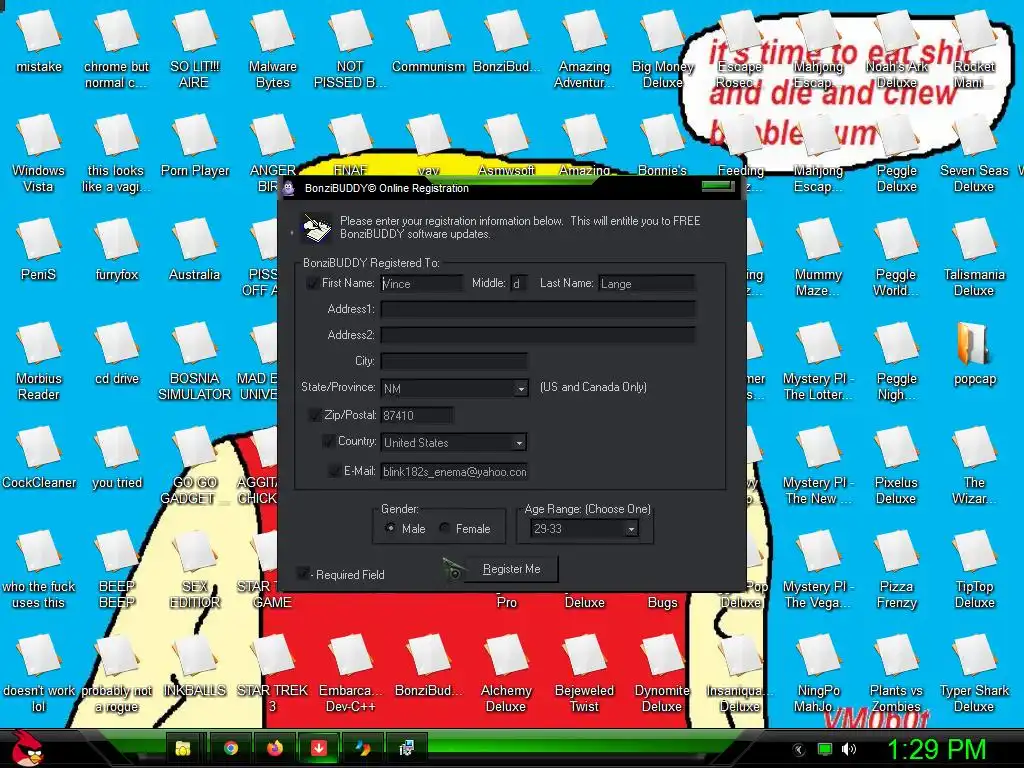Select the 'INKBALLS' desktop icon
Viewport: 1024px width, 768px height.
click(x=195, y=665)
